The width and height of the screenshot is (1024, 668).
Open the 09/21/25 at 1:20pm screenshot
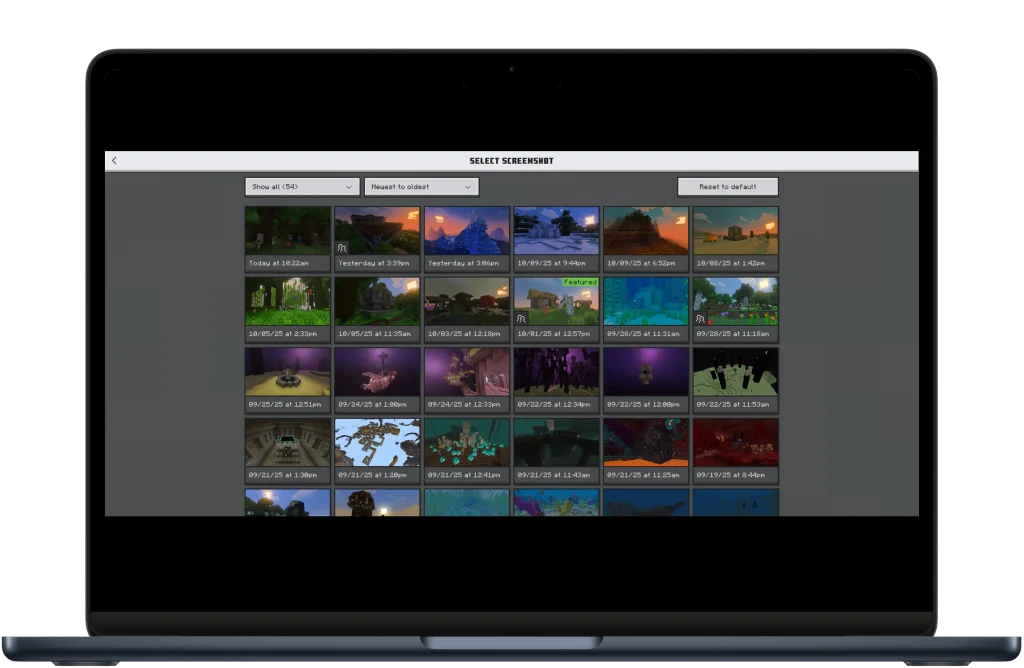[377, 451]
